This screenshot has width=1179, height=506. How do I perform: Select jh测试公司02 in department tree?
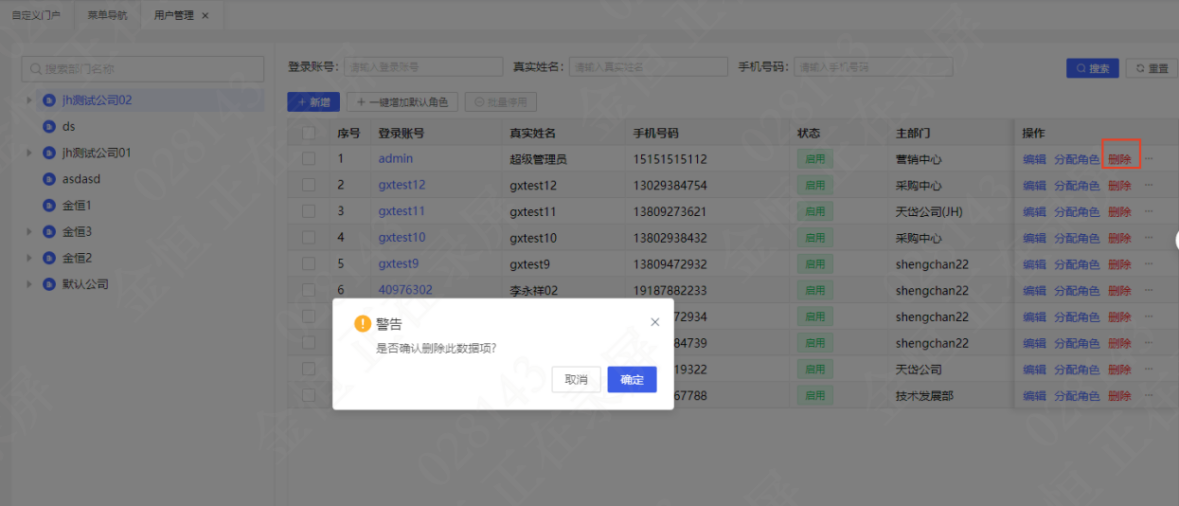click(x=98, y=100)
